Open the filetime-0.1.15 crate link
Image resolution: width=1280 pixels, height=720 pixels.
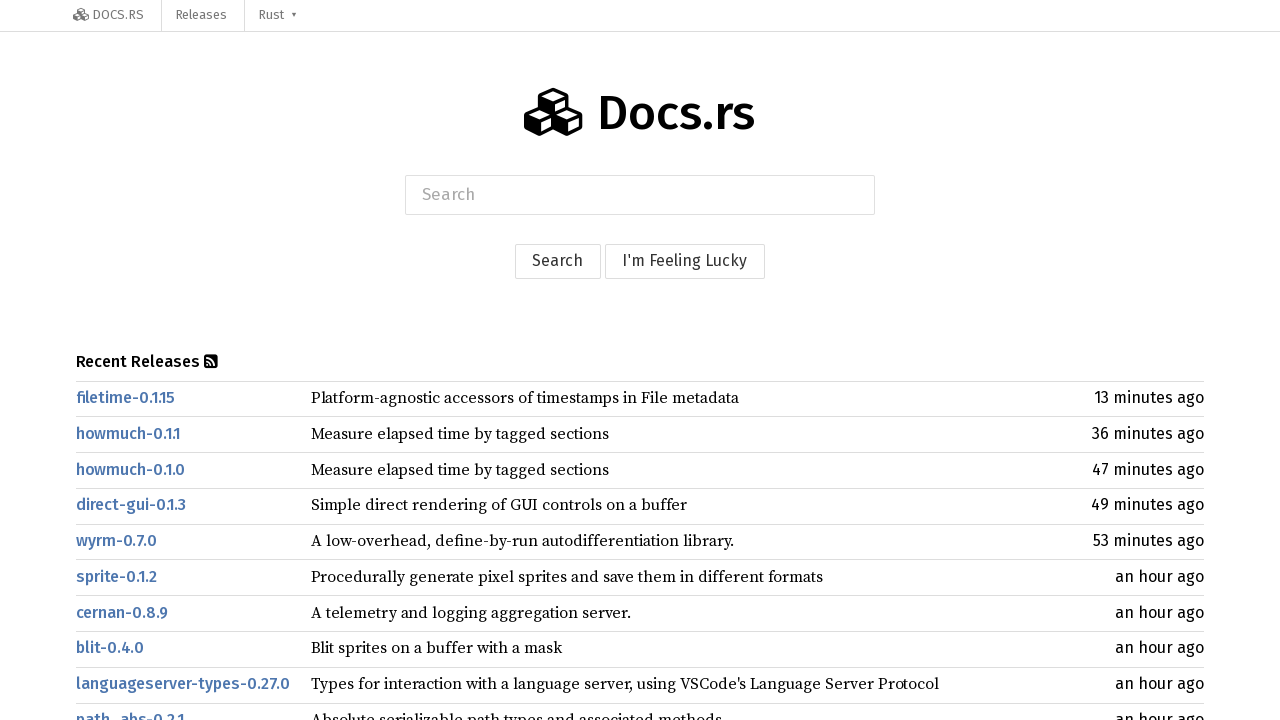(125, 398)
